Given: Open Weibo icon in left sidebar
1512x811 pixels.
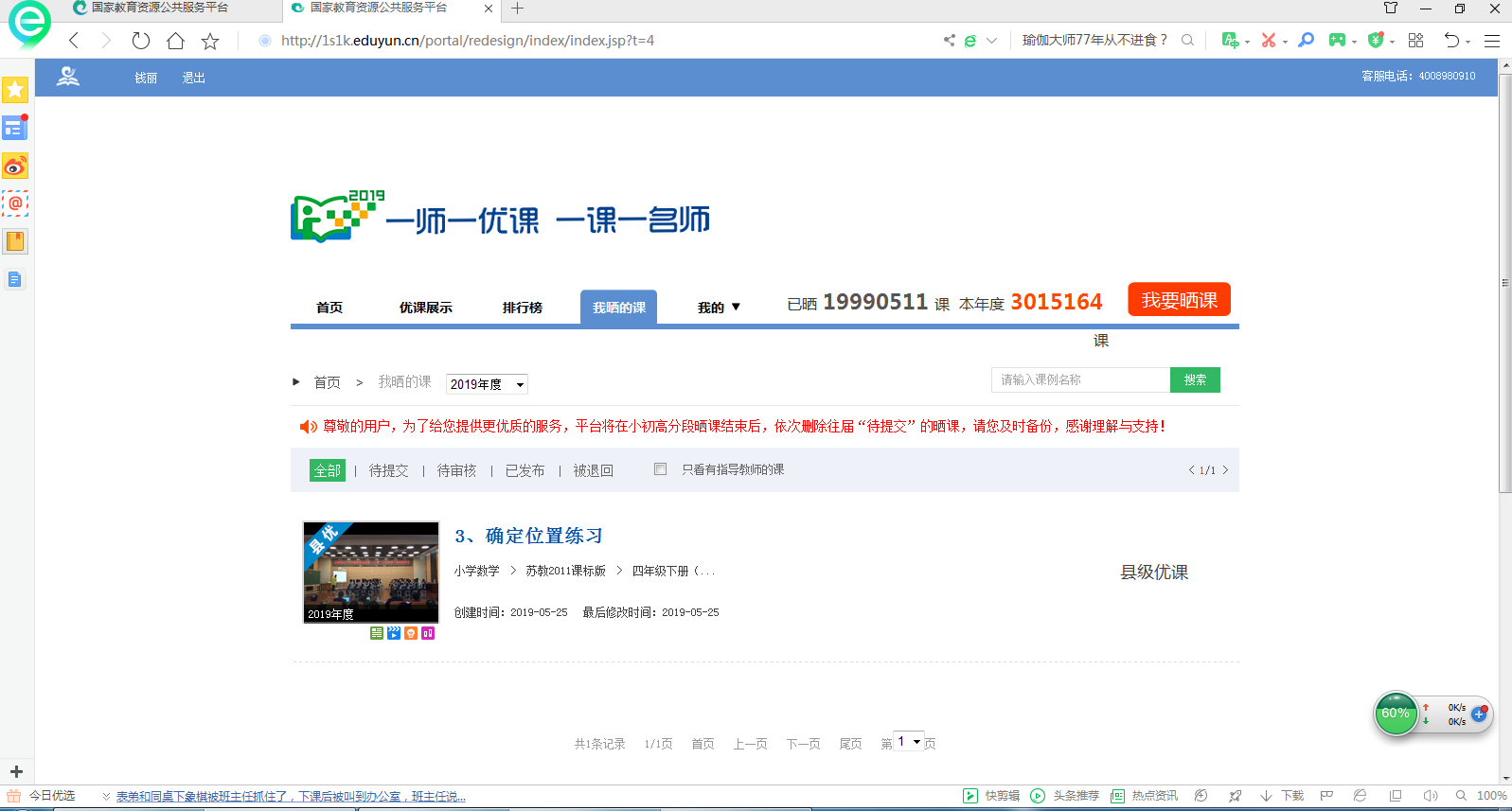Looking at the screenshot, I should pos(15,167).
